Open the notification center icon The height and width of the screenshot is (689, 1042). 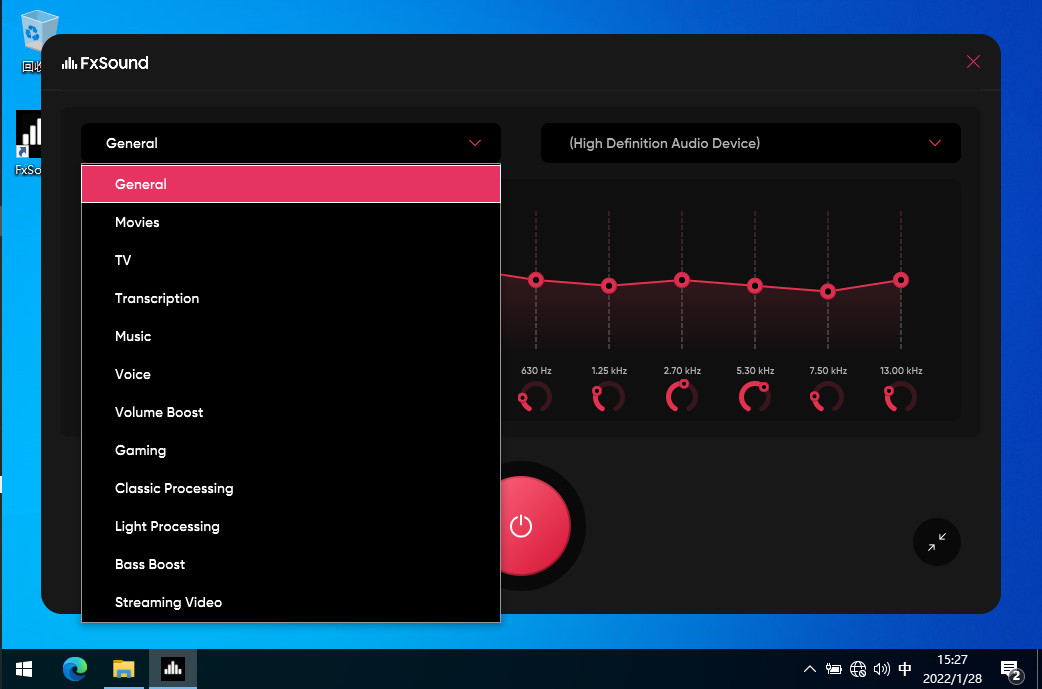[x=1011, y=670]
